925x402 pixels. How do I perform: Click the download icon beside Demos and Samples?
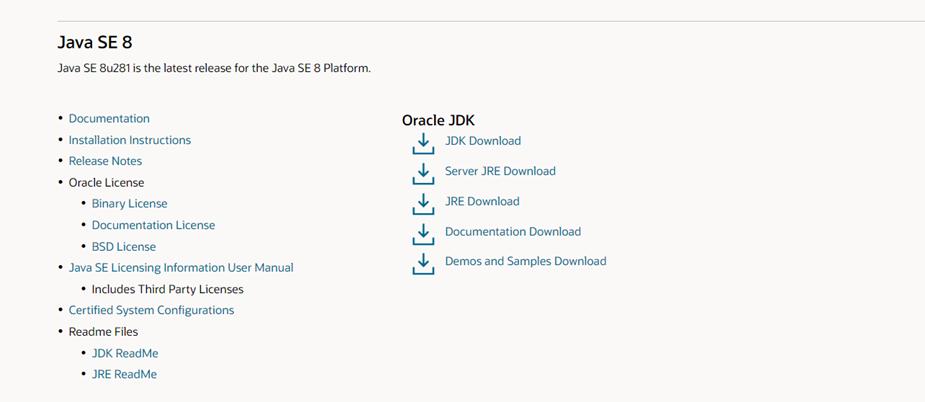pos(423,263)
